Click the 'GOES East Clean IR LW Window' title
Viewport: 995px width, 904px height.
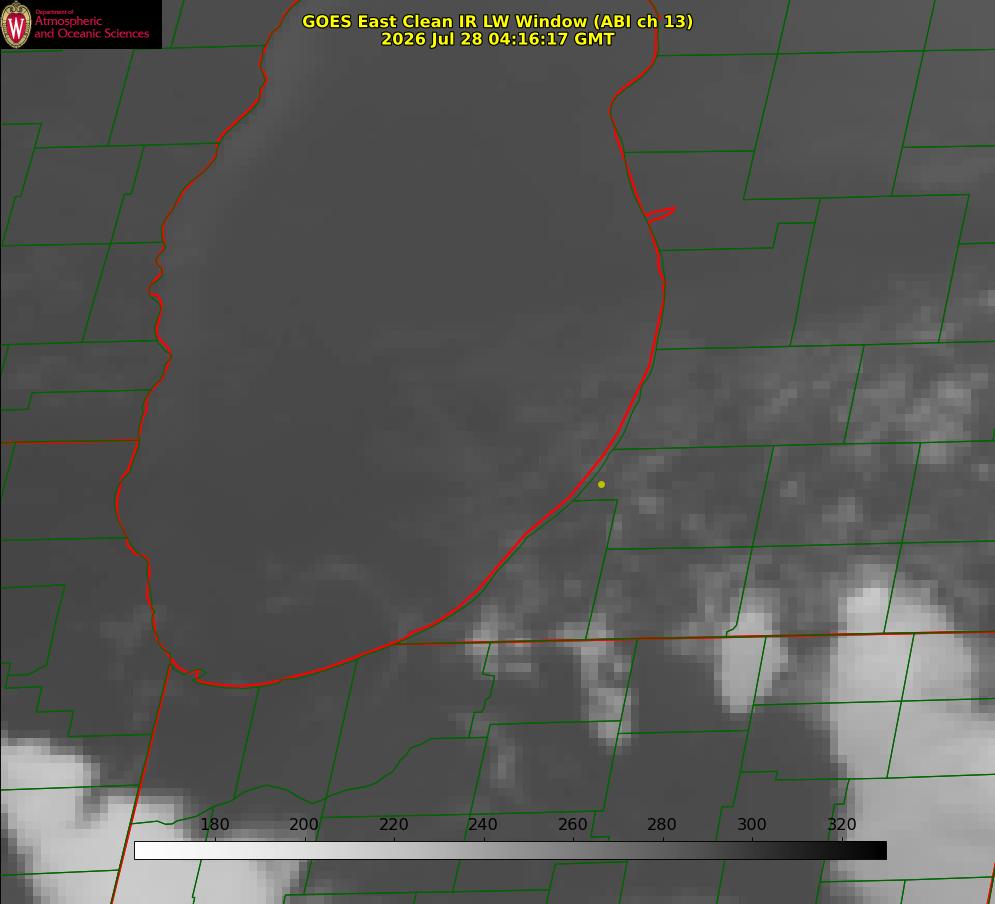(x=497, y=21)
